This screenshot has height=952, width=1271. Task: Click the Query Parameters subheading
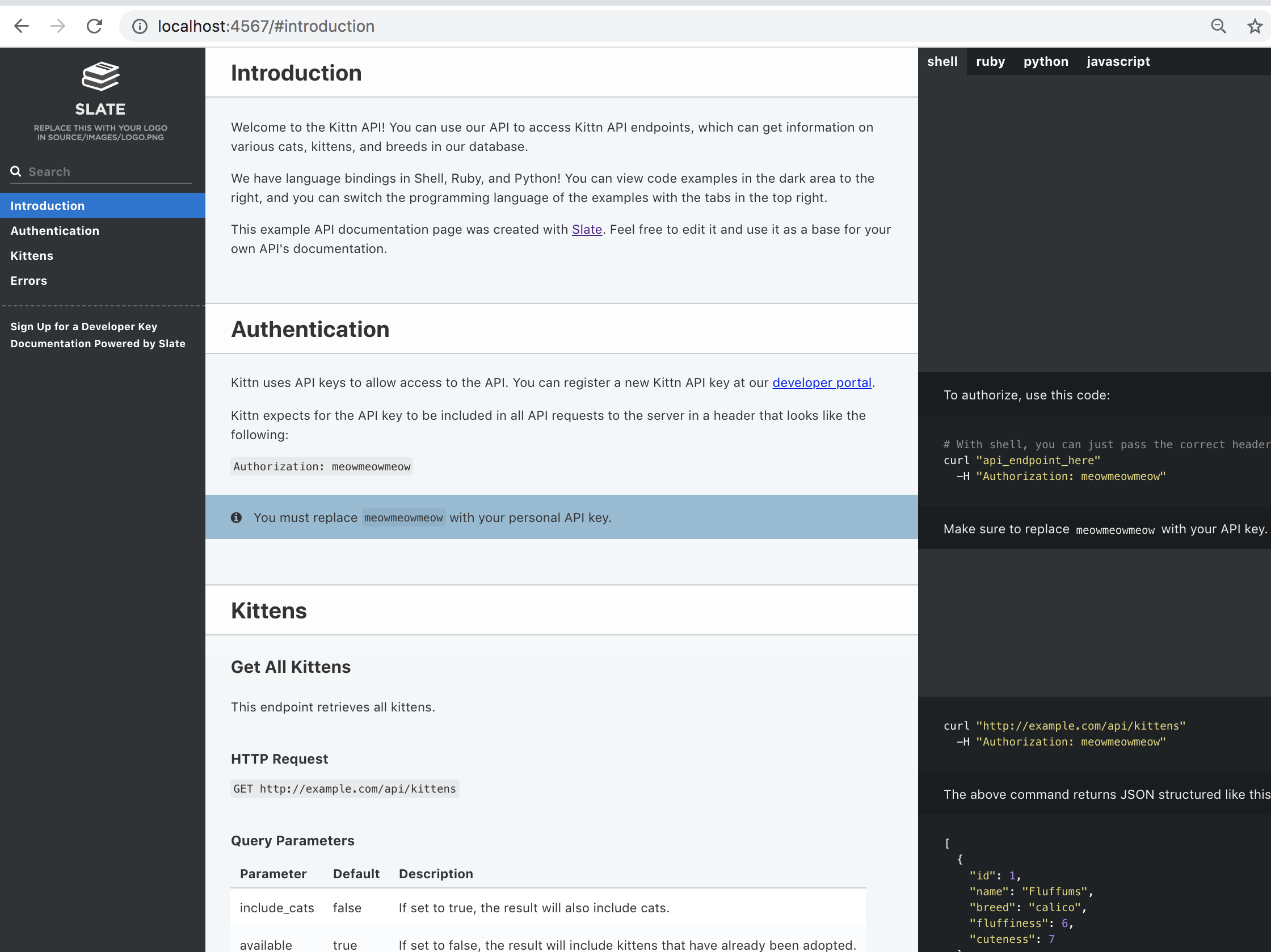(x=292, y=841)
